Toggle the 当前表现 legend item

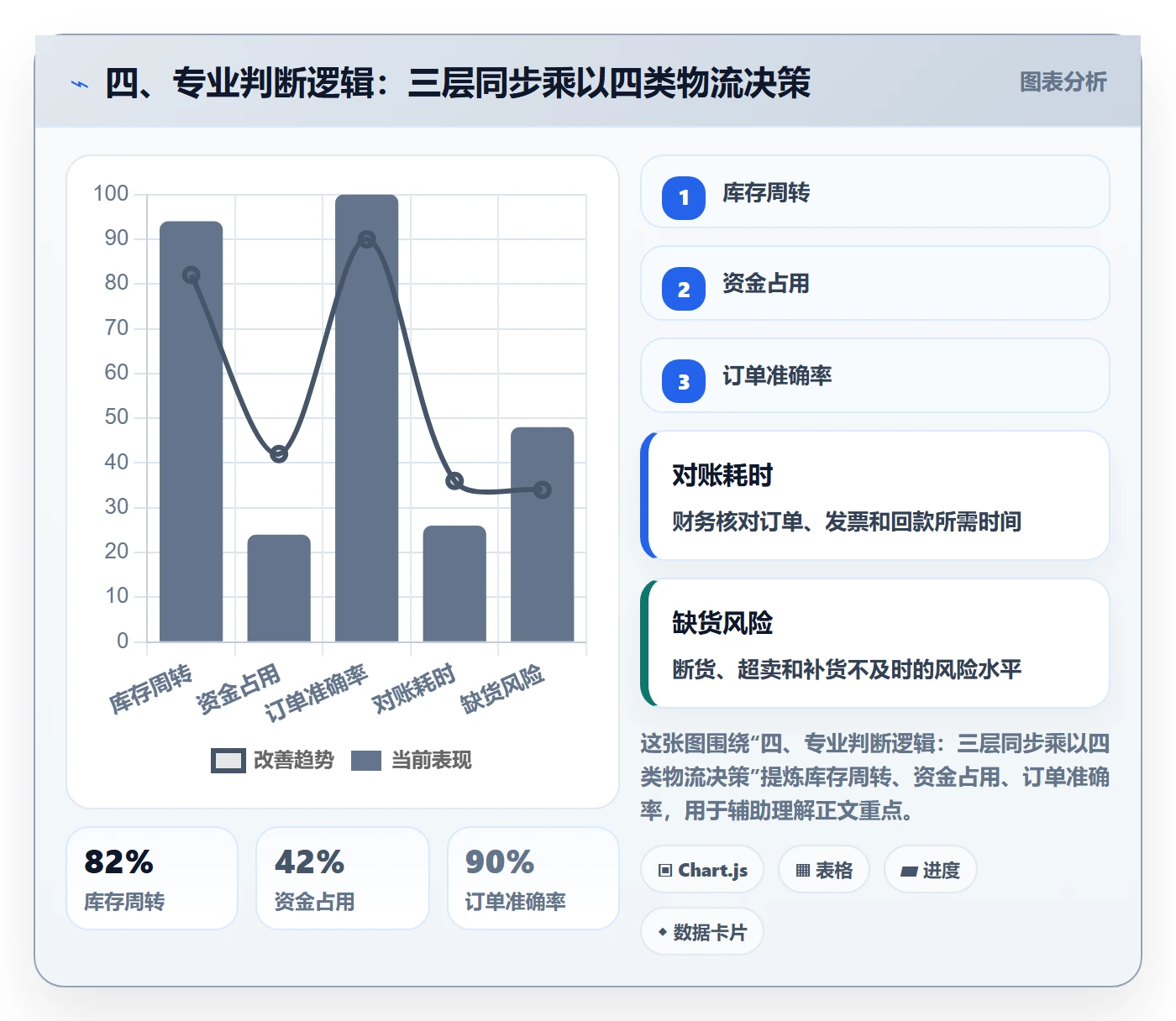(x=411, y=760)
